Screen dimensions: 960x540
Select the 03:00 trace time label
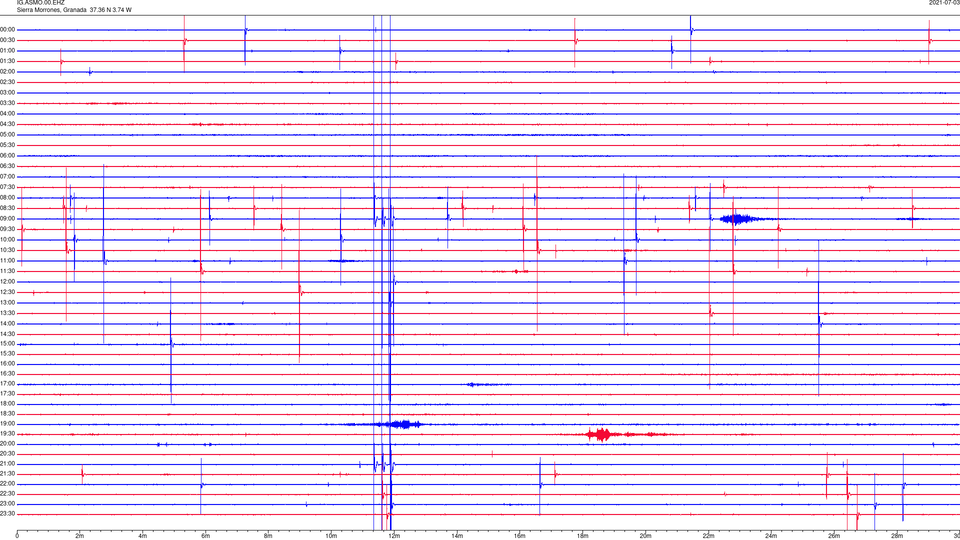[x=8, y=93]
